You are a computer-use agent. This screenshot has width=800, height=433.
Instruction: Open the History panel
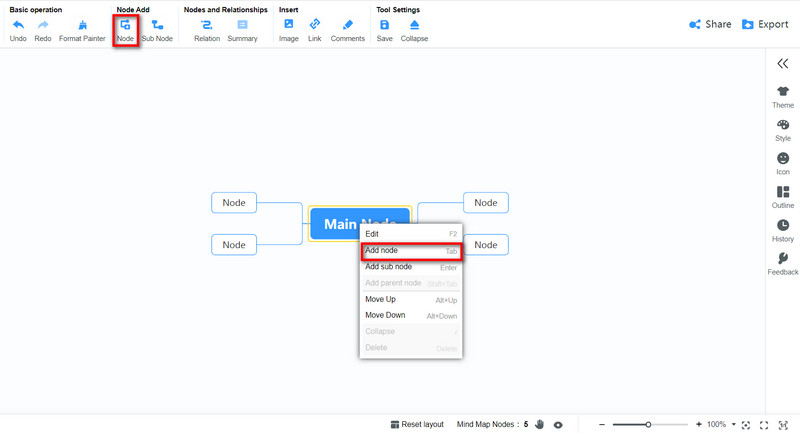[x=783, y=226]
